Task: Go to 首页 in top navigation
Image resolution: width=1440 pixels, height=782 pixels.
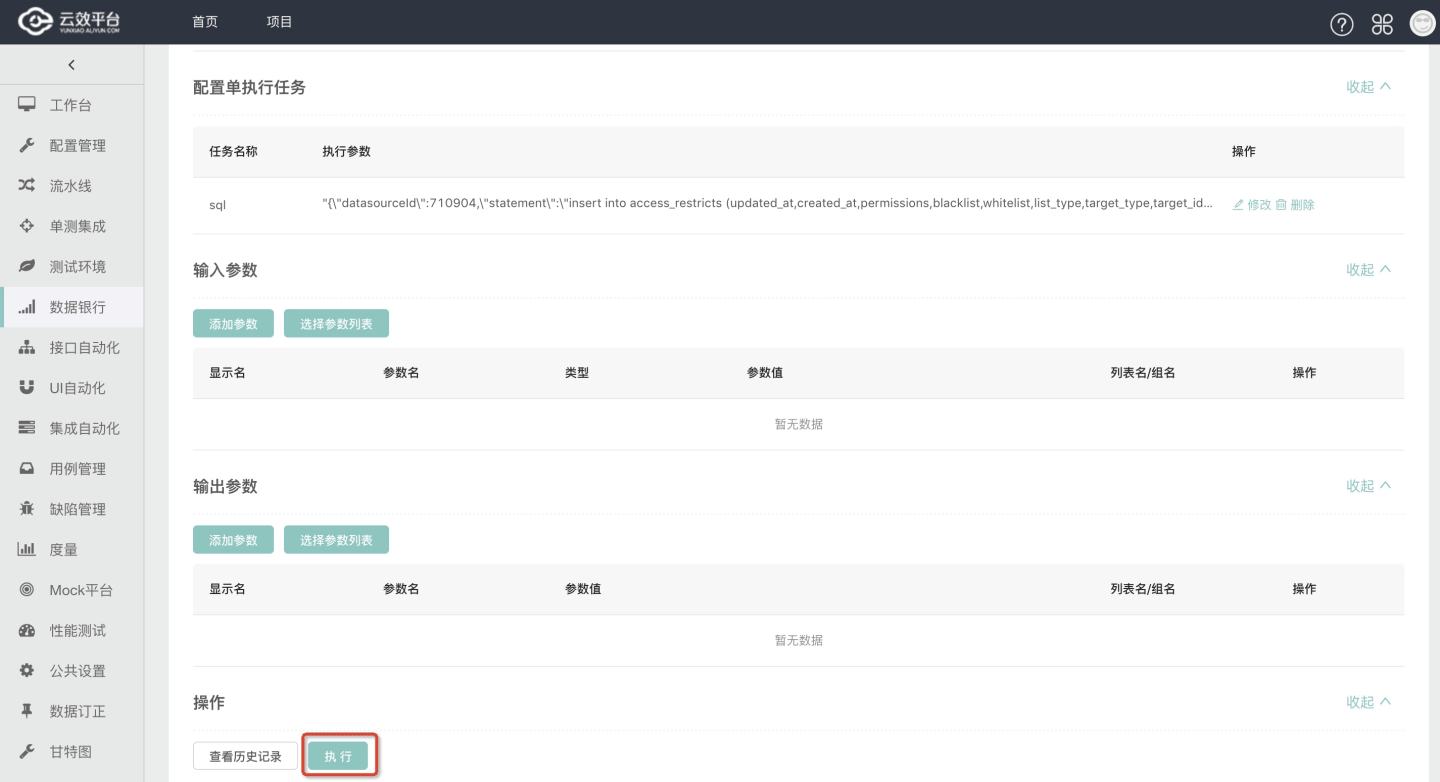Action: 205,22
